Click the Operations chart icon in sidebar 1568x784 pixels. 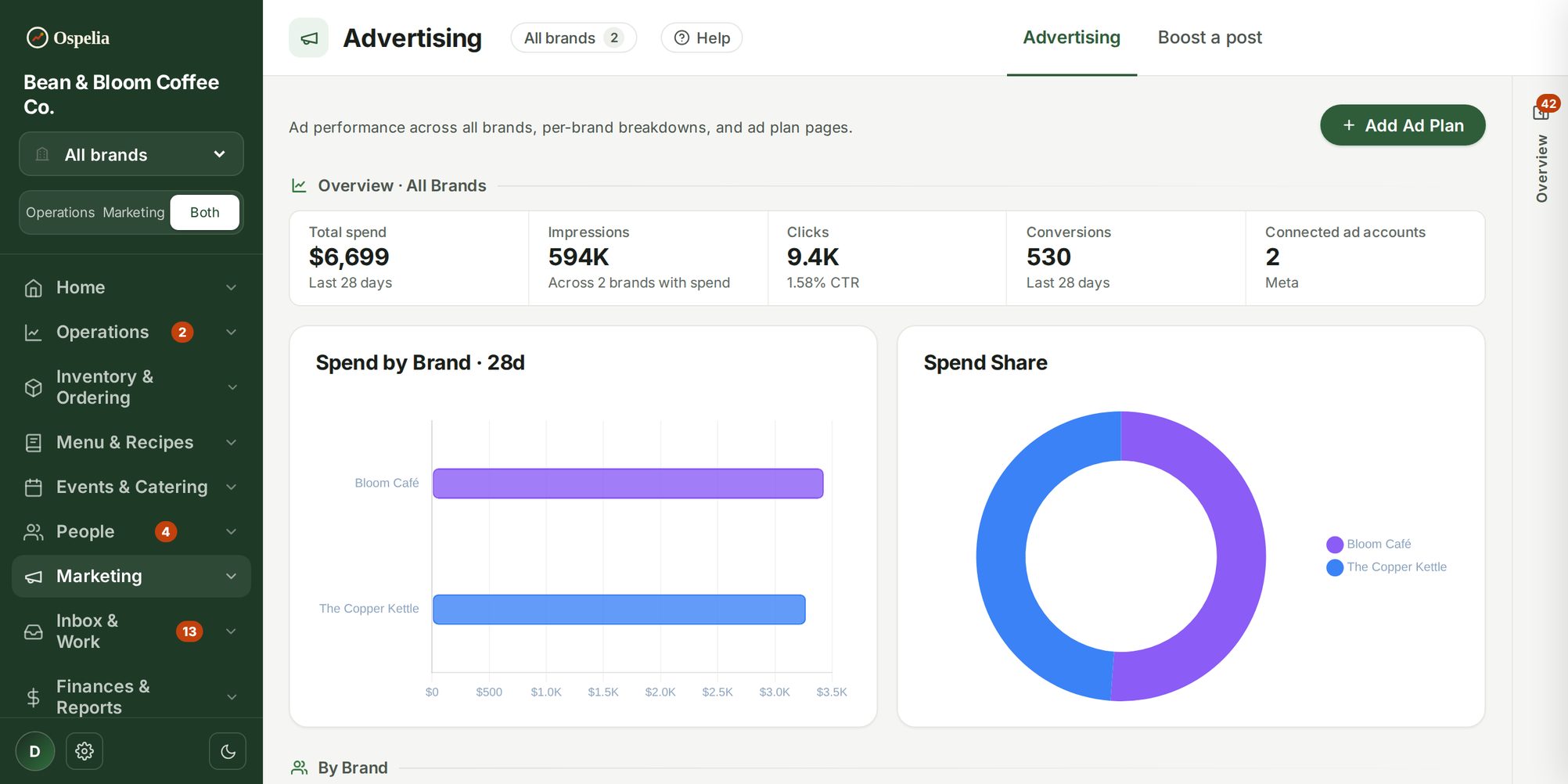click(x=33, y=333)
